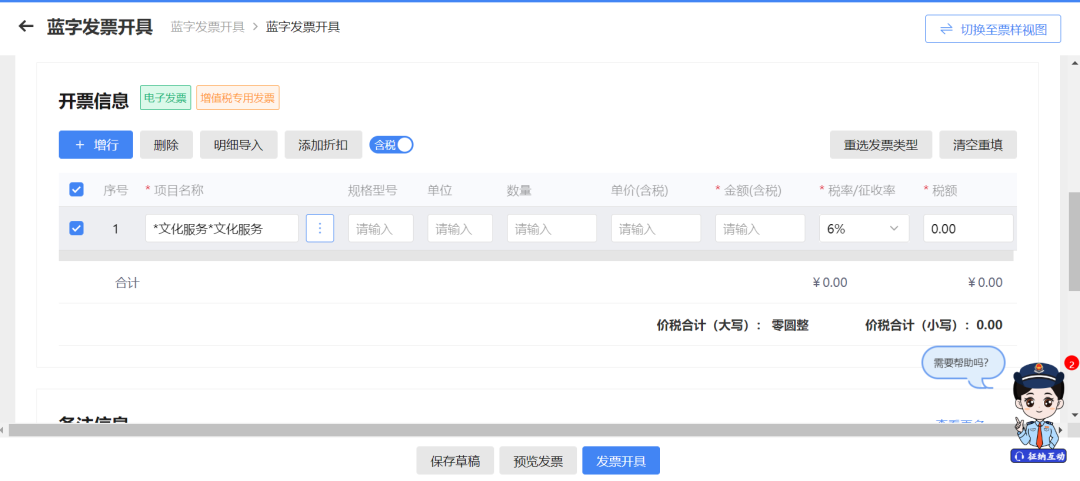This screenshot has width=1080, height=481.
Task: Open the three-dot item options menu
Action: 320,229
